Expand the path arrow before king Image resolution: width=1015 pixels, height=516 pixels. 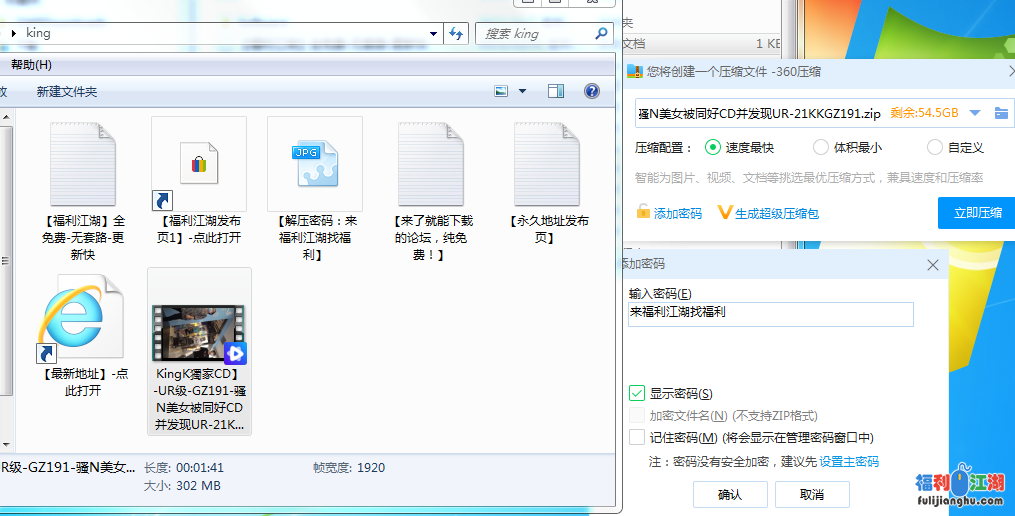point(14,33)
